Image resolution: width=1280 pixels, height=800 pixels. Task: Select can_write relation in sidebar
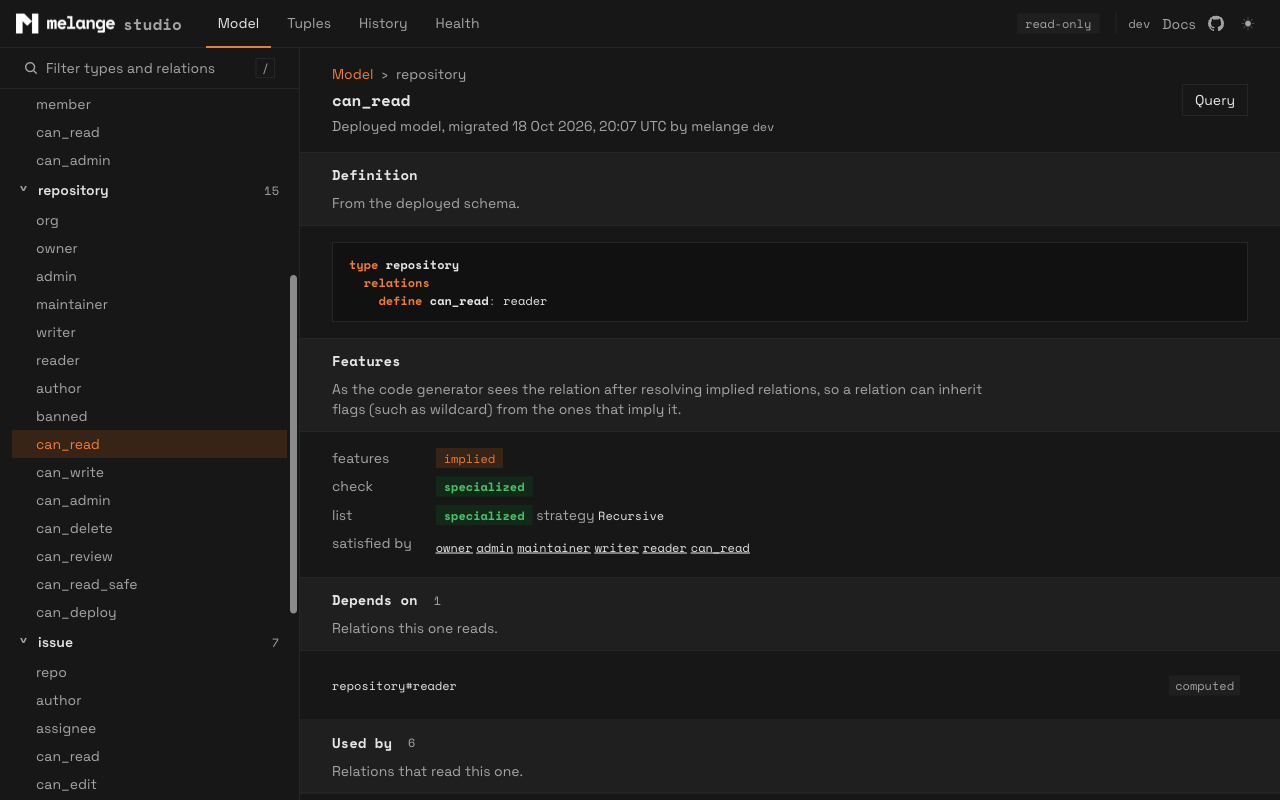(x=149, y=472)
